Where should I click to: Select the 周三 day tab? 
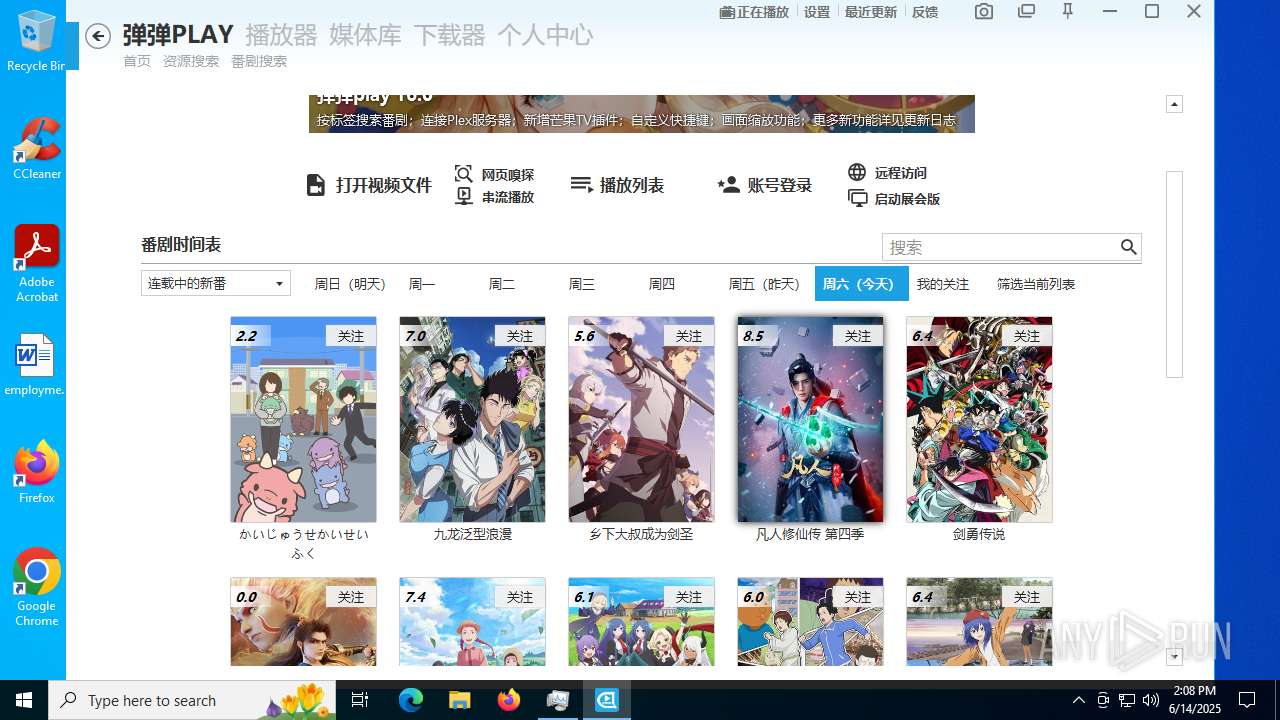point(582,284)
